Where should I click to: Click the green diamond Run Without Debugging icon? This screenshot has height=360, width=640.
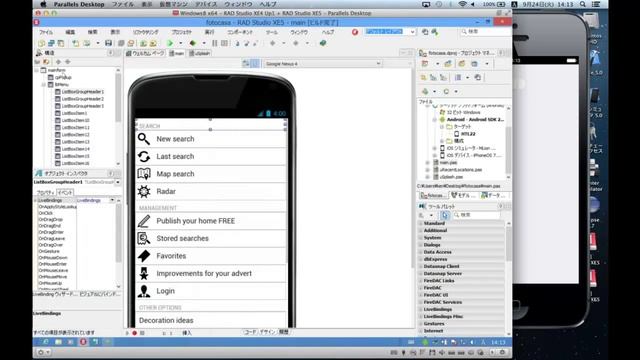click(x=193, y=43)
